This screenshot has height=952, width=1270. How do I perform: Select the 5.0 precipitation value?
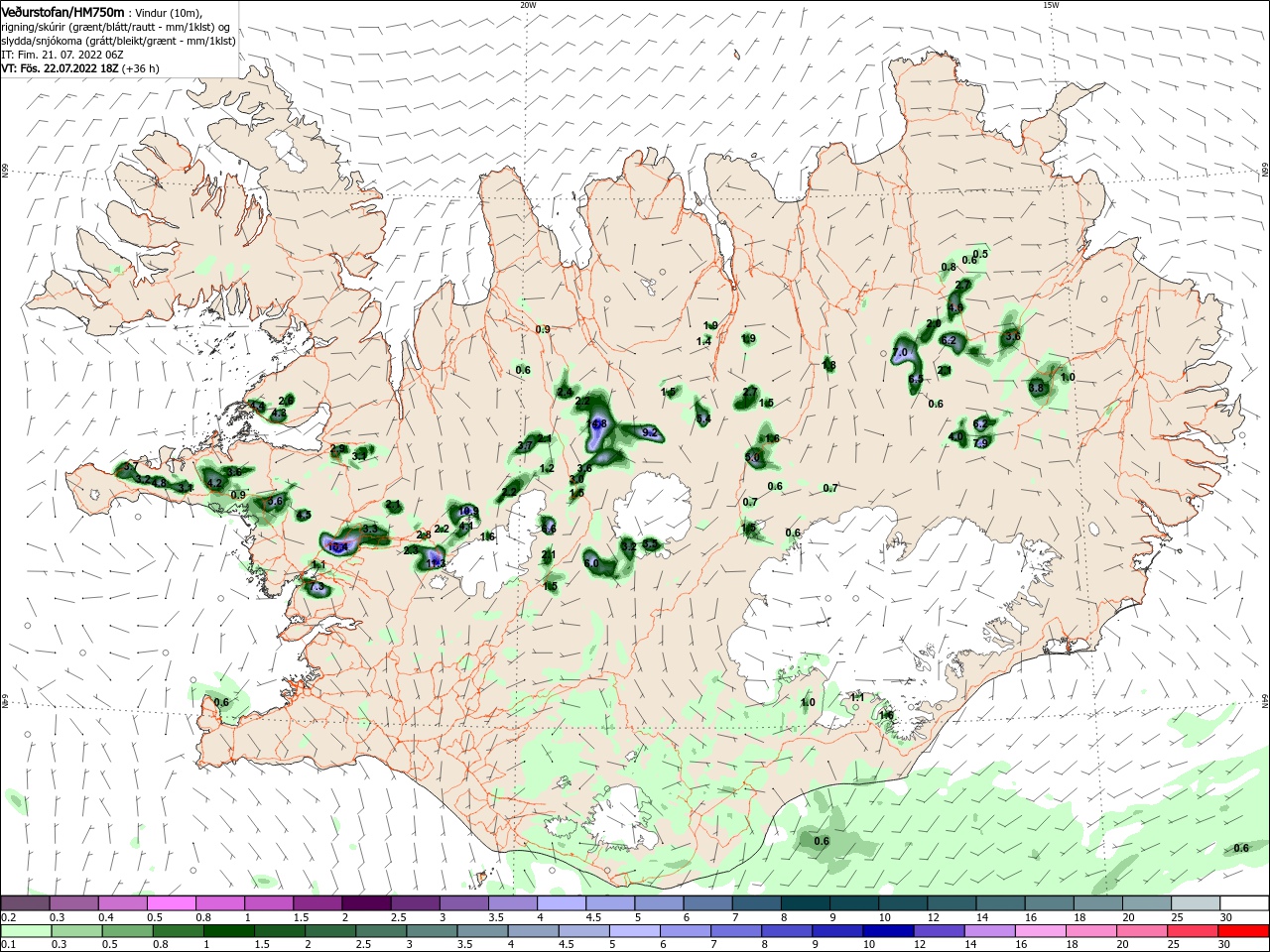753,458
